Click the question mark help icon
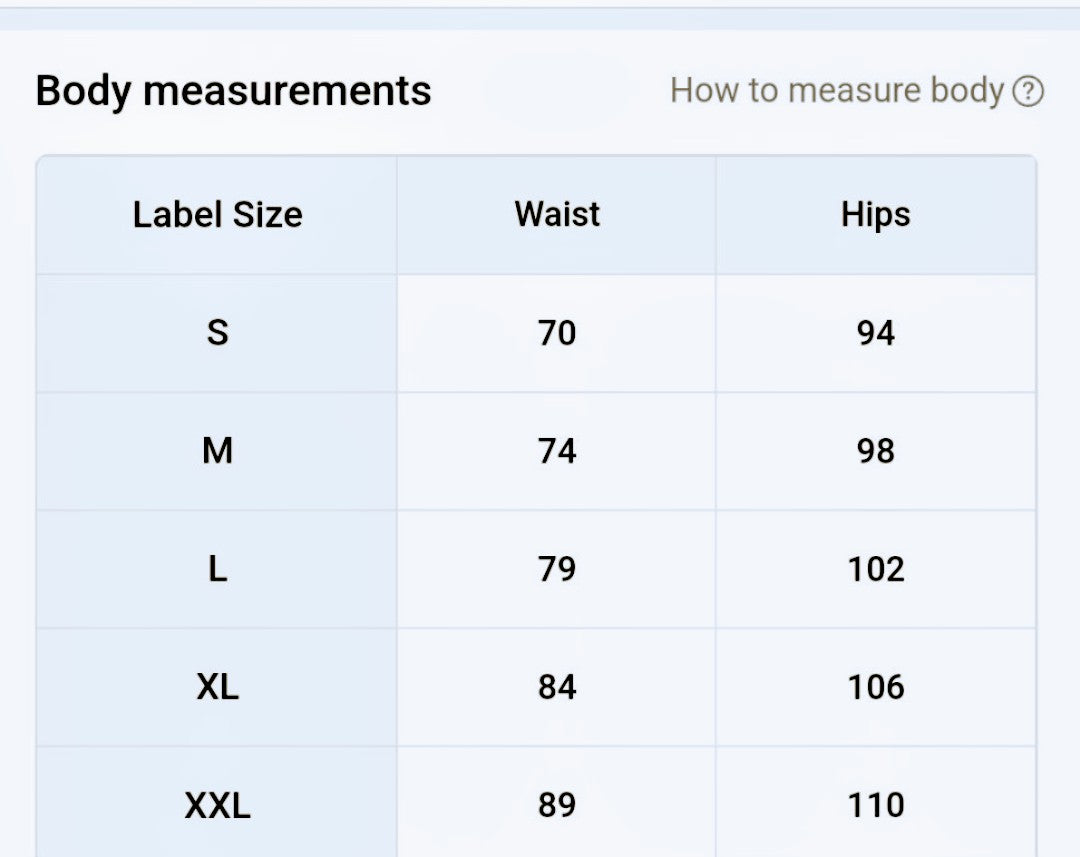1080x857 pixels. (1028, 92)
